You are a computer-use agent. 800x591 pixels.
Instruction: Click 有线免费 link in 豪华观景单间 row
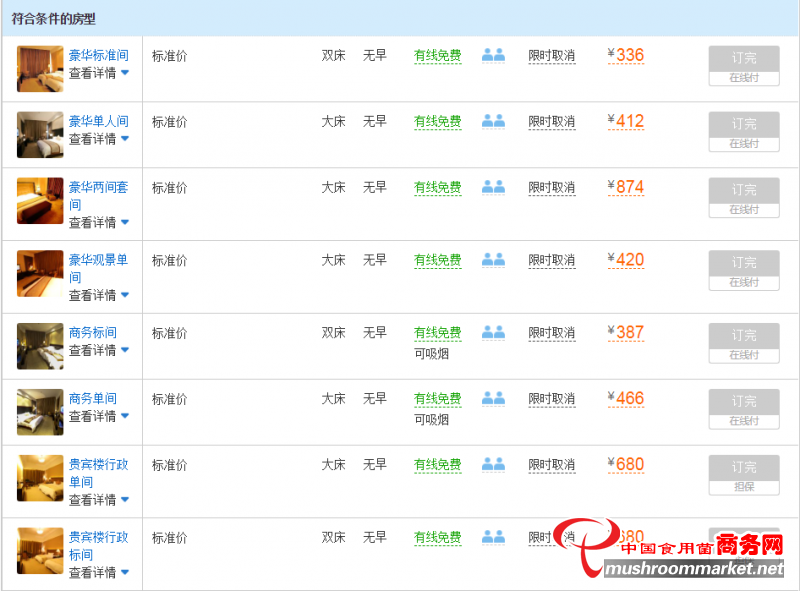(437, 260)
